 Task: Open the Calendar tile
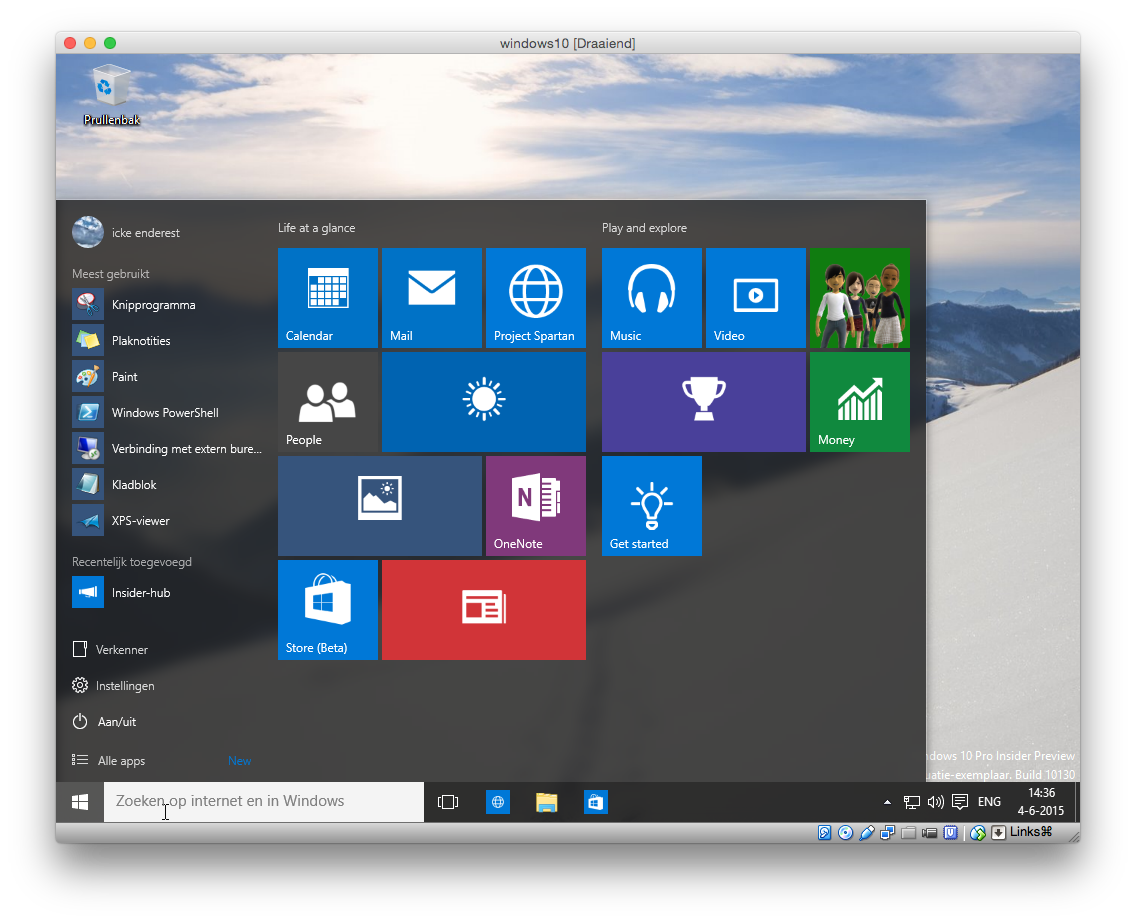pyautogui.click(x=328, y=297)
